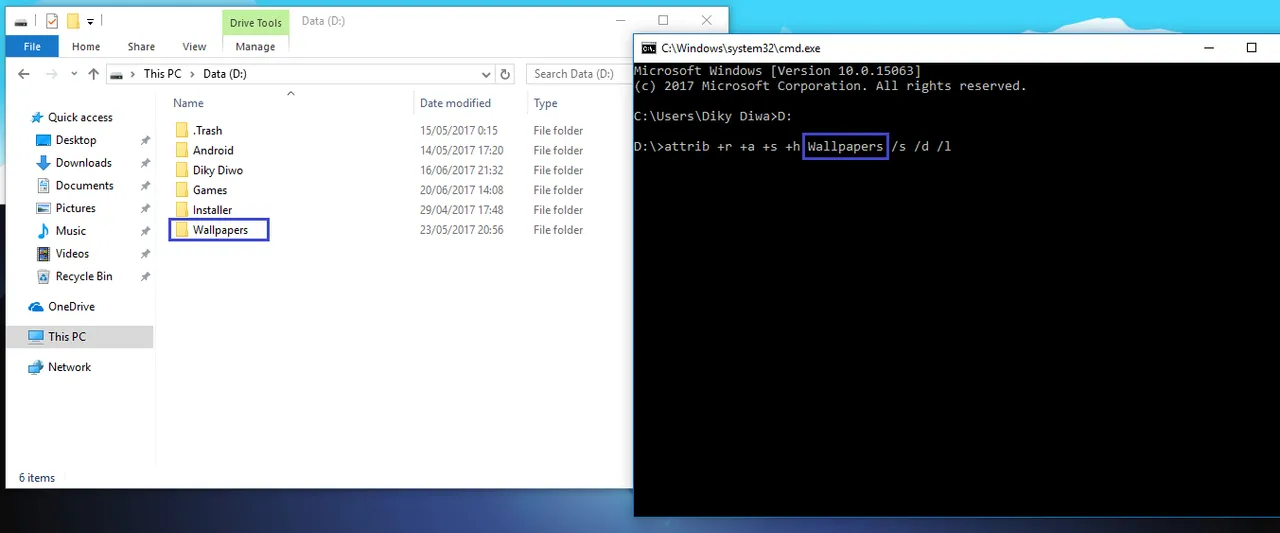This screenshot has height=533, width=1280.
Task: Open Recycle Bin in the navigation pane
Action: pyautogui.click(x=84, y=276)
